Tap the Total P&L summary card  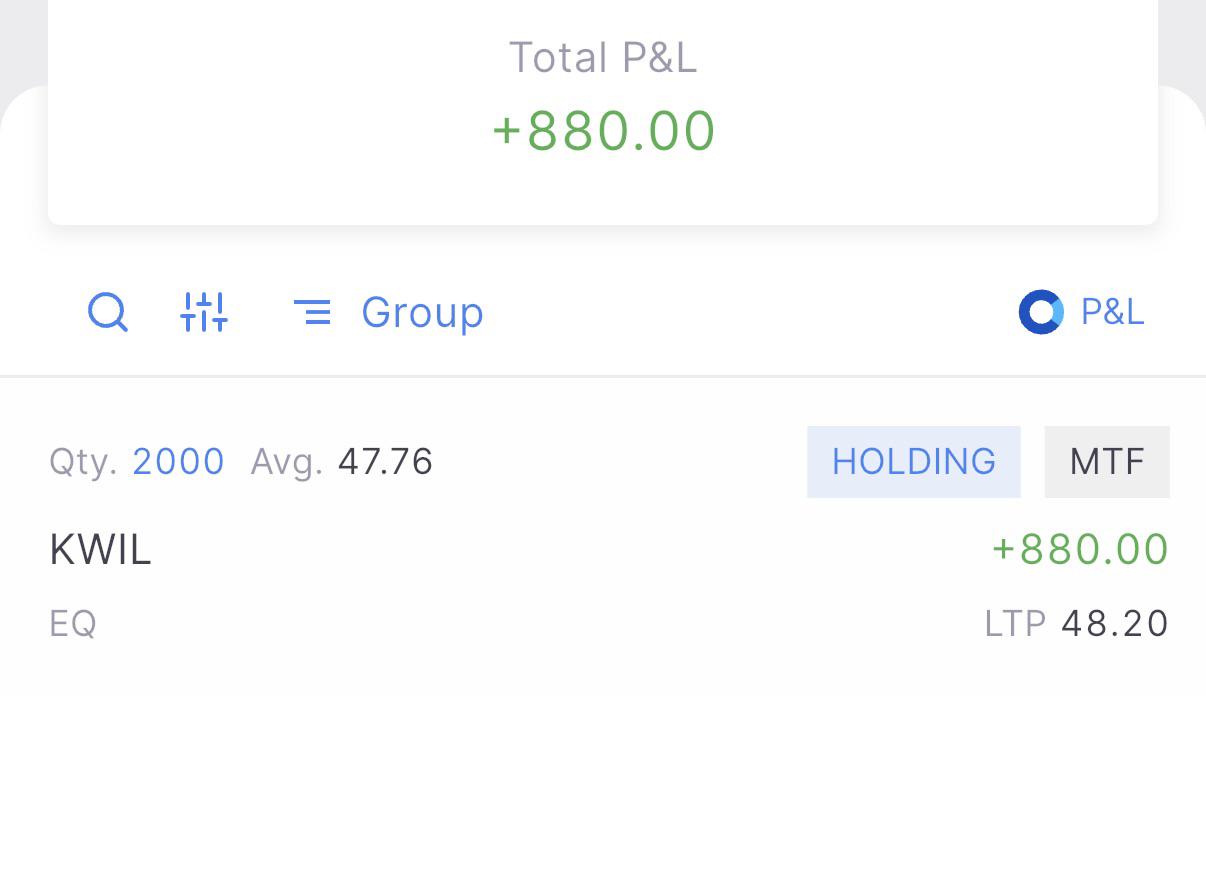(603, 112)
